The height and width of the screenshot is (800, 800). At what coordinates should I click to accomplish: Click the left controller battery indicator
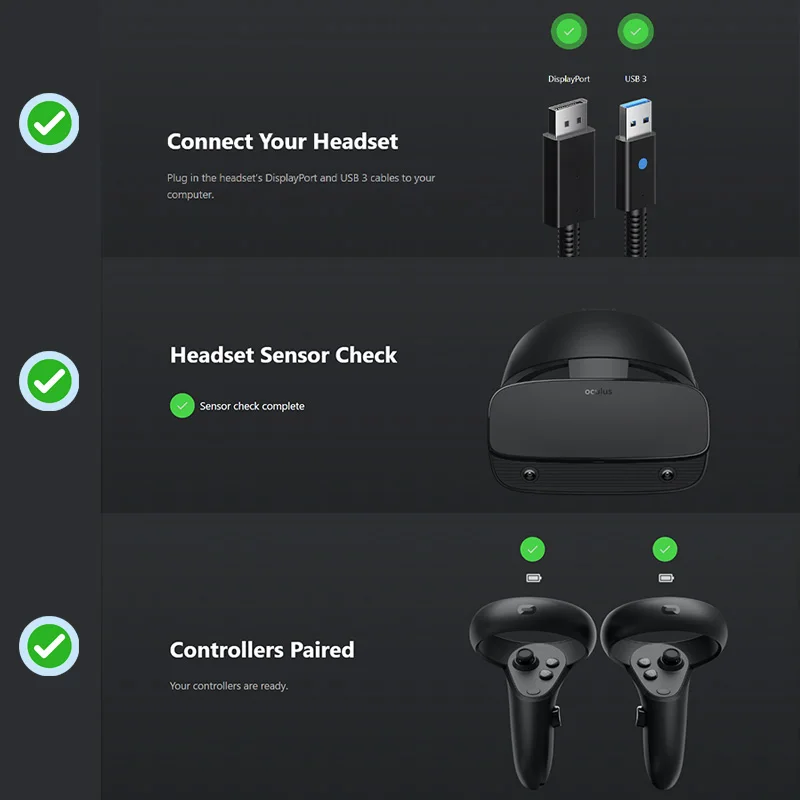coord(534,578)
